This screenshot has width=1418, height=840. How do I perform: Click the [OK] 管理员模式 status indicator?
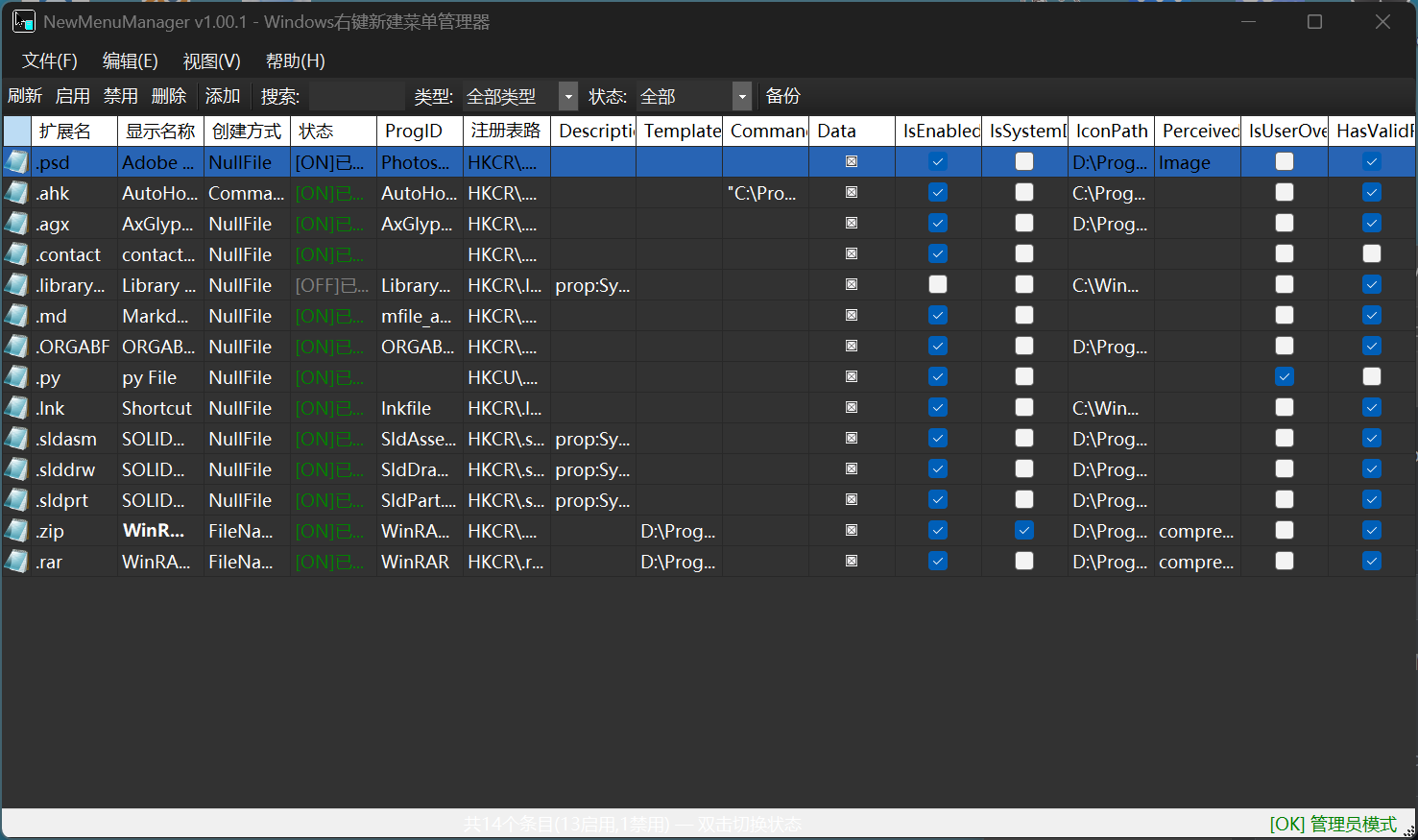(1333, 825)
